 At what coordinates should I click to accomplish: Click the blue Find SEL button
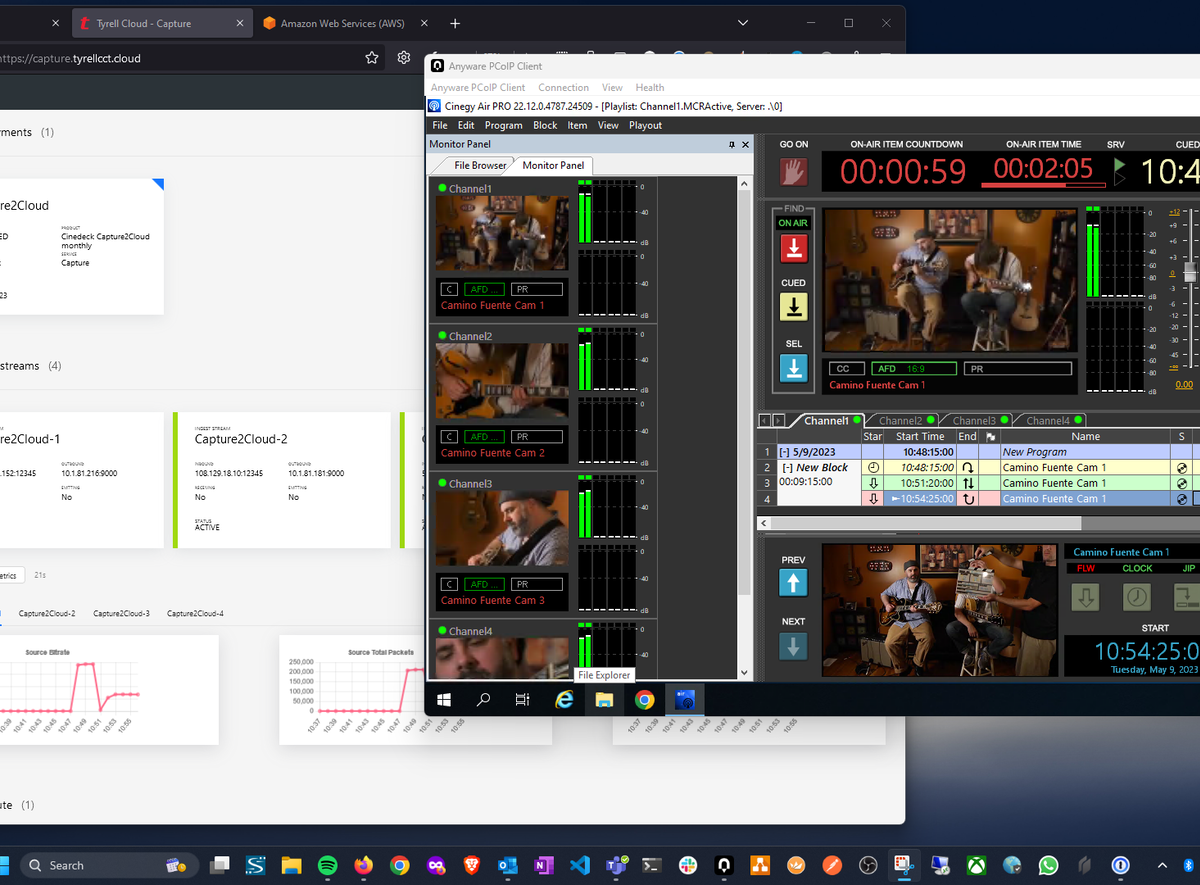(793, 368)
